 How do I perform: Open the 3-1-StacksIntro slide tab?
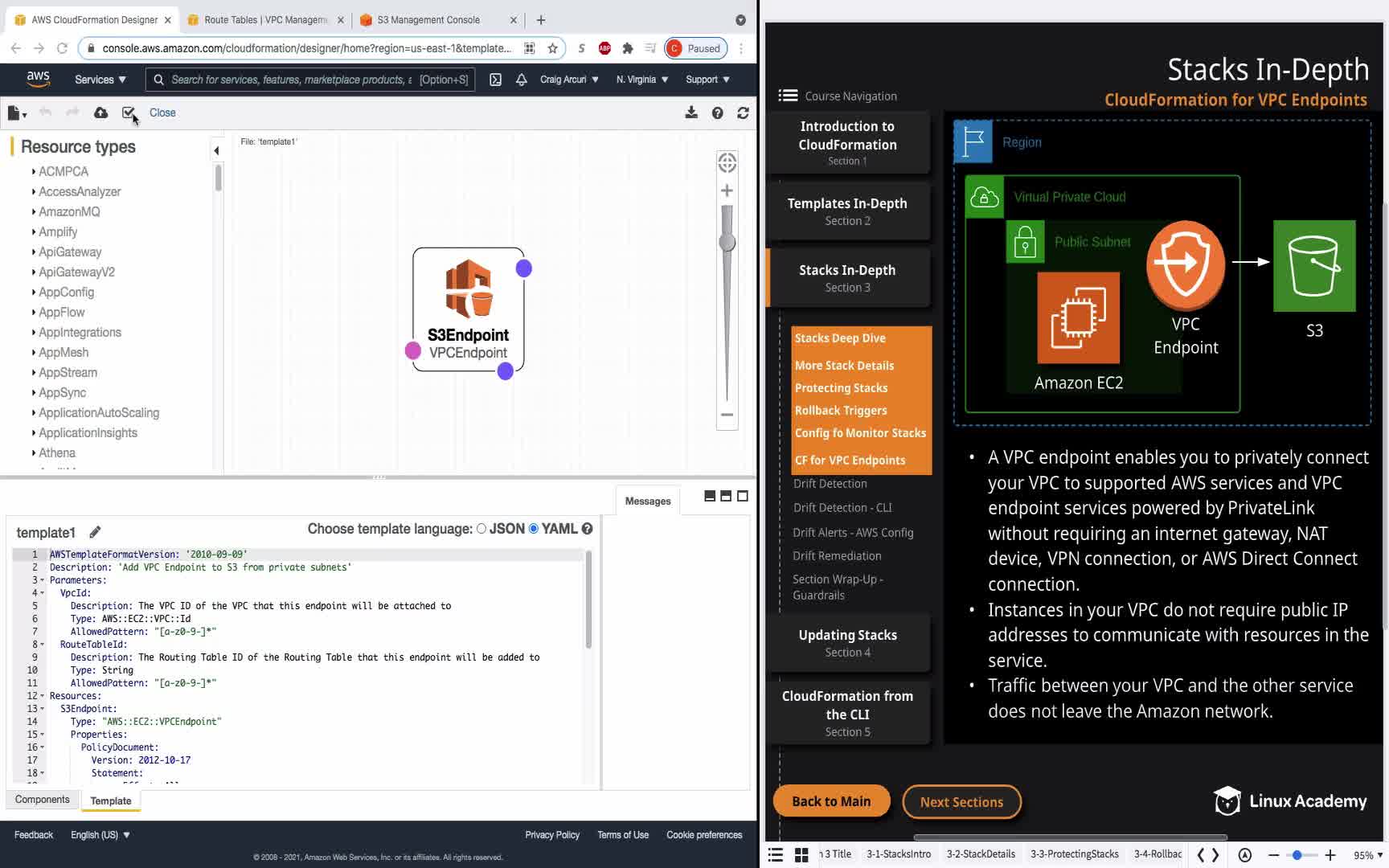pos(899,854)
